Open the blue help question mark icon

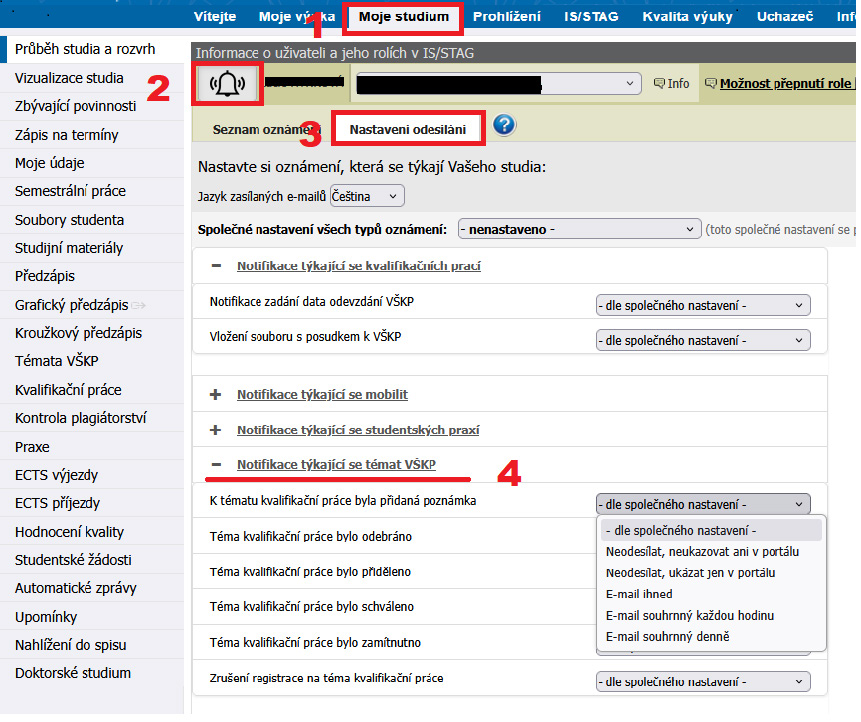point(504,125)
